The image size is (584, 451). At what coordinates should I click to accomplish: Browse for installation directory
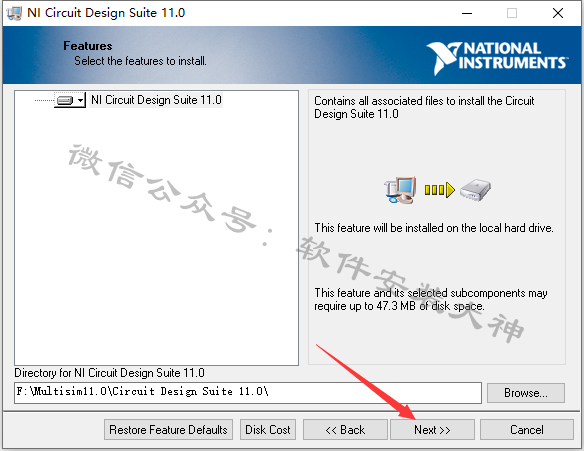coord(526,393)
